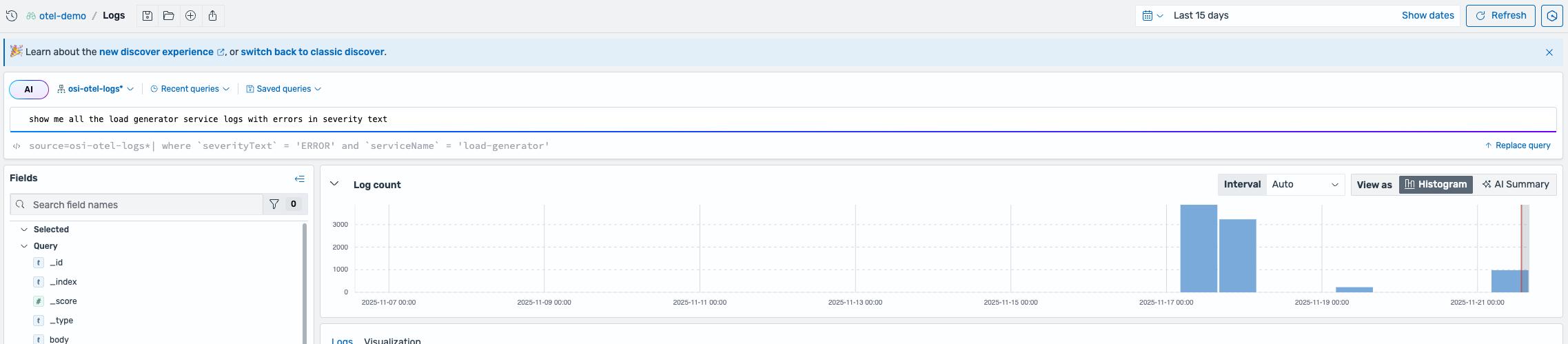Collapse the Log count chart section
Viewport: 1568px width, 344px height.
coord(334,184)
